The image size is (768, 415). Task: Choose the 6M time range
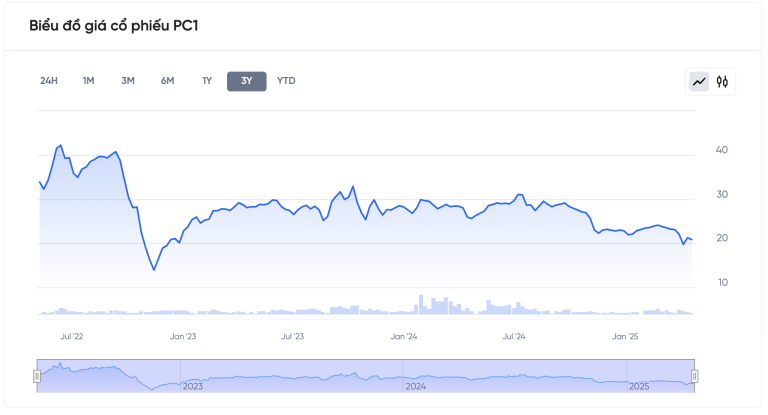(x=168, y=81)
